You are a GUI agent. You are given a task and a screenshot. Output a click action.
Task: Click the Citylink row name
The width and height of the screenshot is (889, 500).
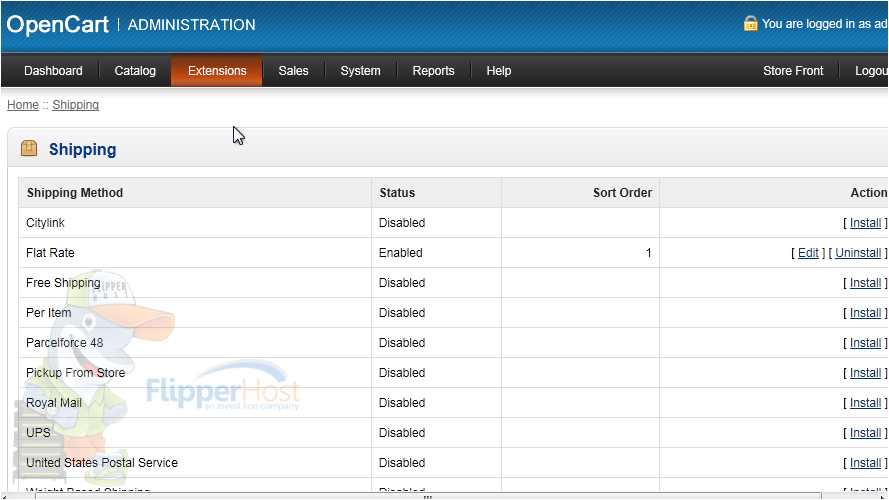(45, 223)
